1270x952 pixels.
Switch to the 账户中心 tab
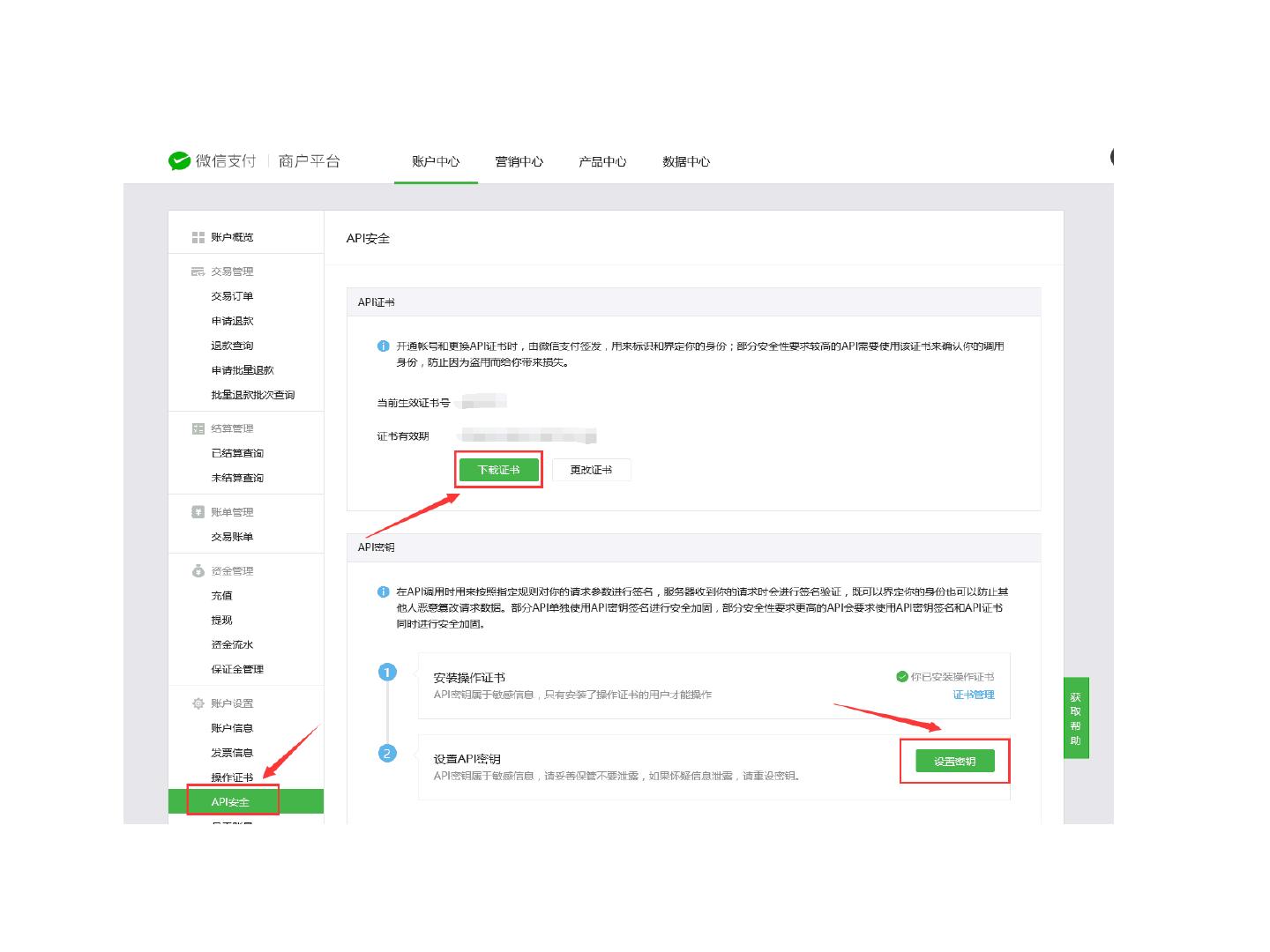(436, 161)
